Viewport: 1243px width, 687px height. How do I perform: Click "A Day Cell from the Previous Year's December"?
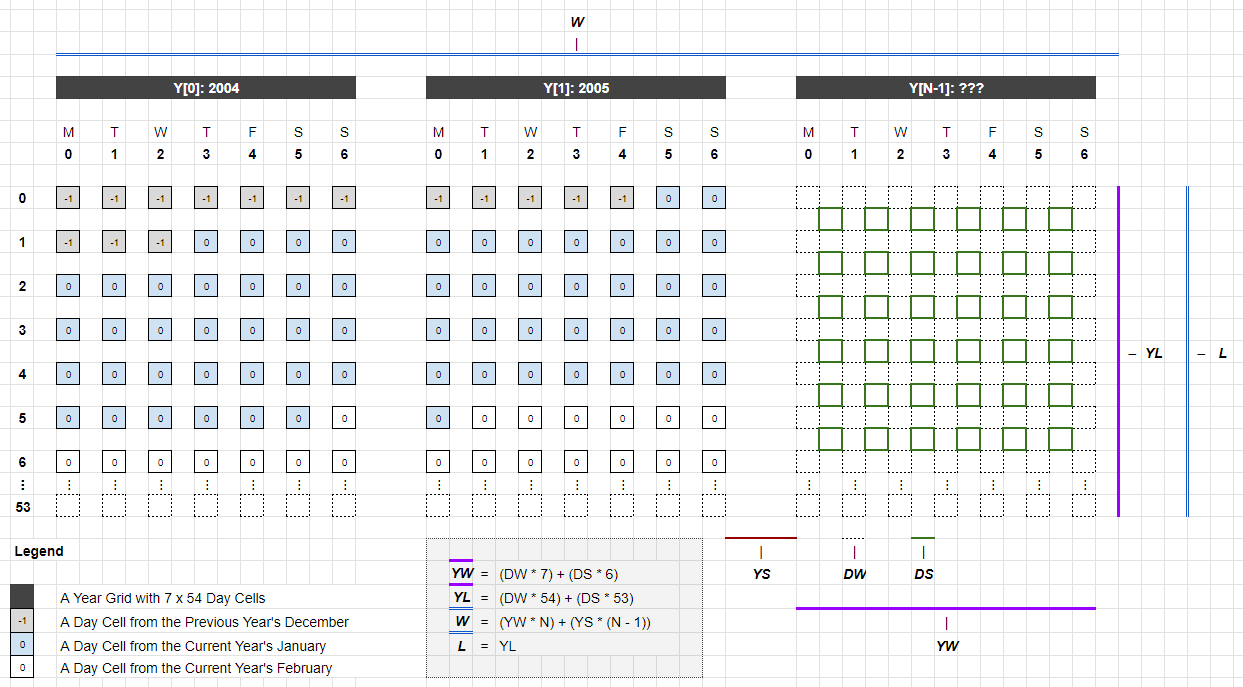[204, 622]
